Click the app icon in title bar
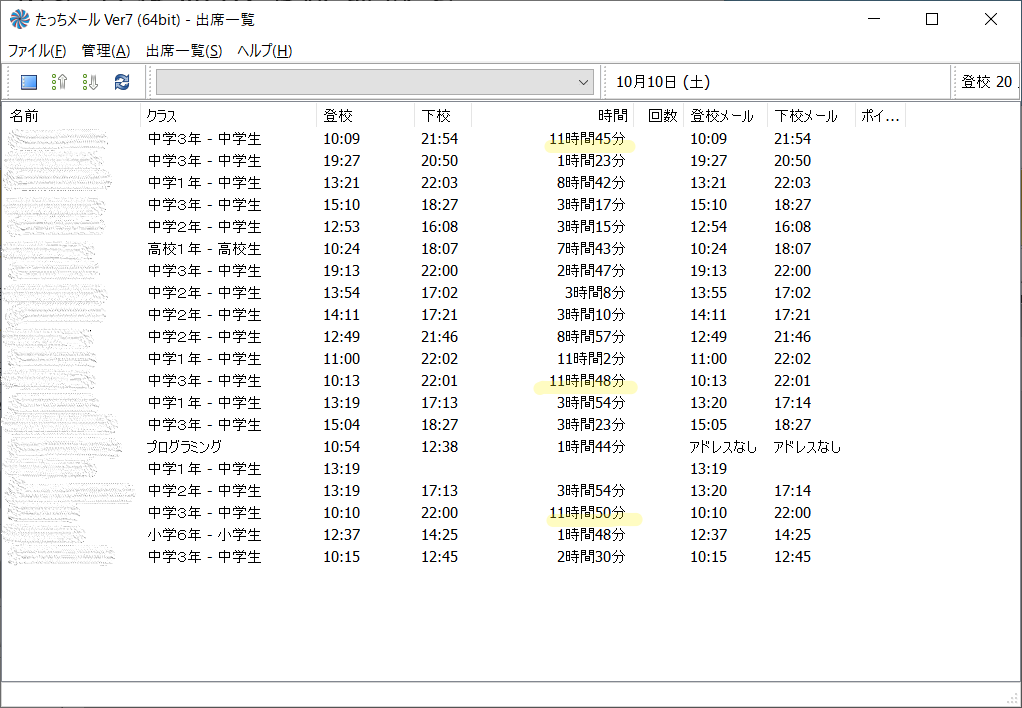 (18, 19)
